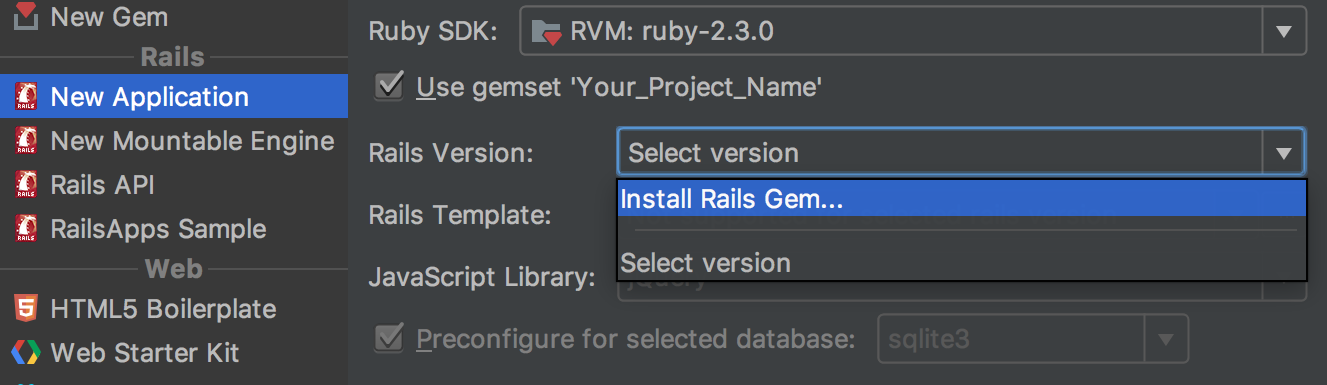
Task: Click the Rails API icon
Action: coord(26,185)
